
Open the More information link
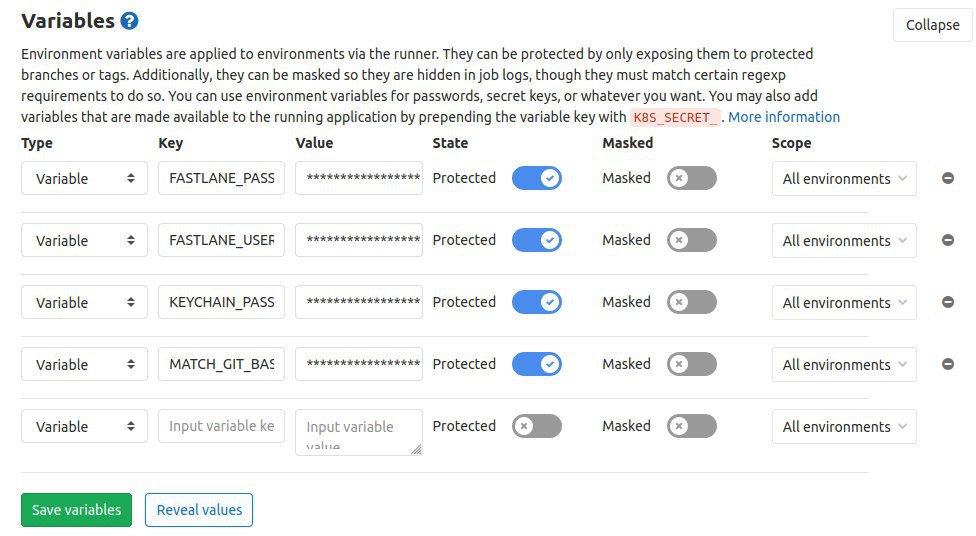[784, 117]
